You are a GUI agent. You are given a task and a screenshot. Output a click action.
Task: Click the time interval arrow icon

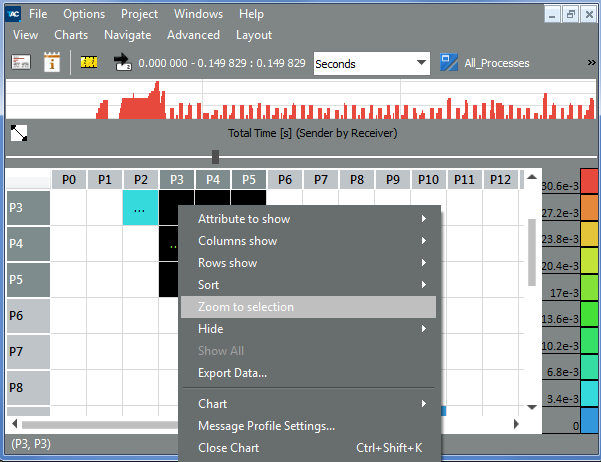(x=123, y=62)
